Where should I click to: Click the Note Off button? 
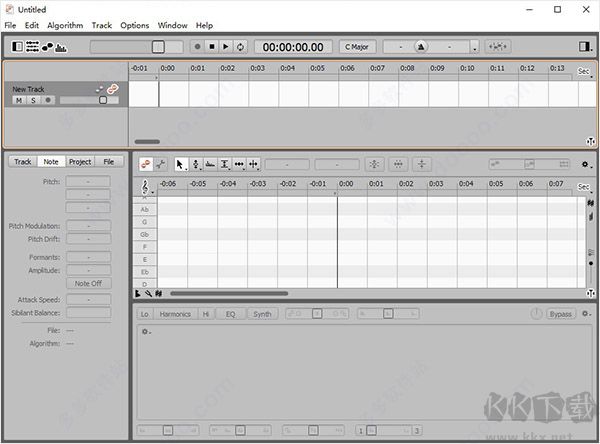tap(88, 284)
